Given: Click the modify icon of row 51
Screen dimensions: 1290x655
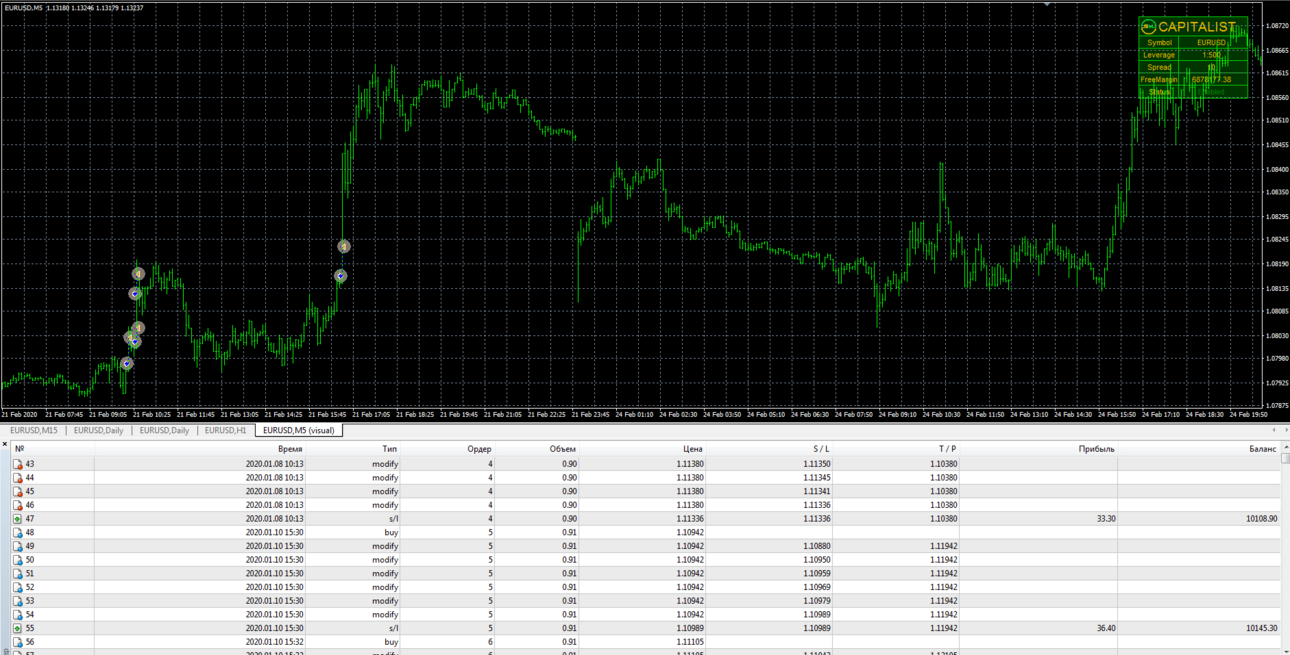Looking at the screenshot, I should coord(18,574).
